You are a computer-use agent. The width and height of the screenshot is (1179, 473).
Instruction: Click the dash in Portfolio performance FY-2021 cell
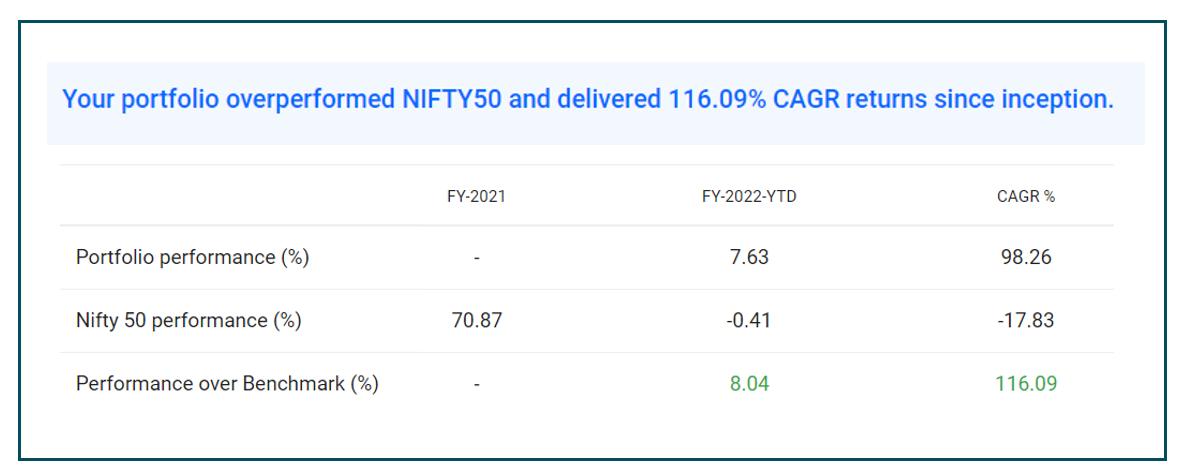pyautogui.click(x=477, y=259)
